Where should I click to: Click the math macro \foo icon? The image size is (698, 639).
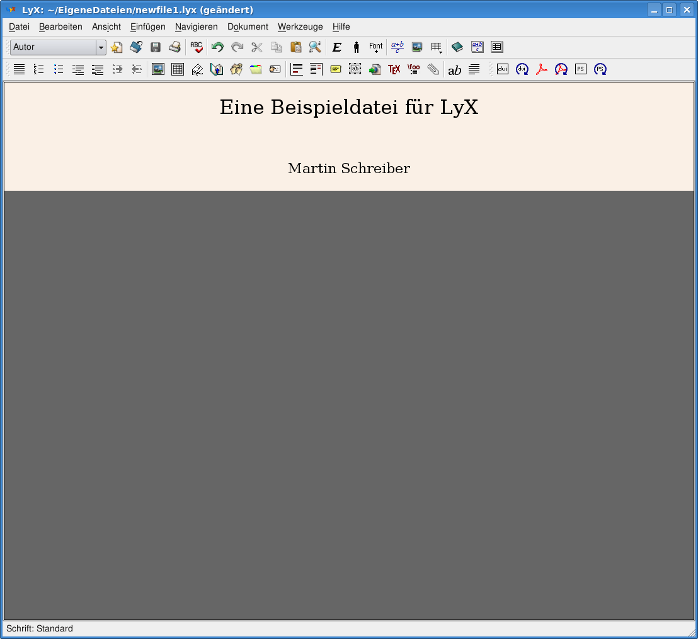pyautogui.click(x=414, y=69)
